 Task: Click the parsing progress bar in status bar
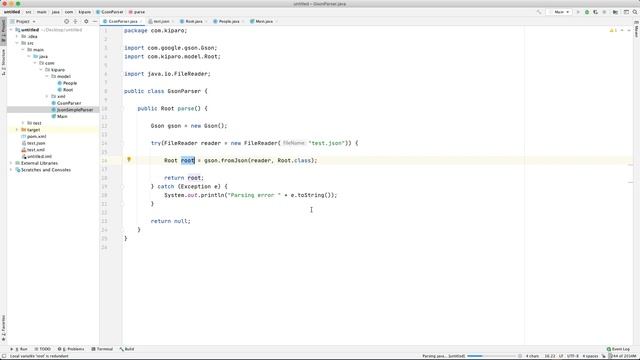(x=492, y=356)
